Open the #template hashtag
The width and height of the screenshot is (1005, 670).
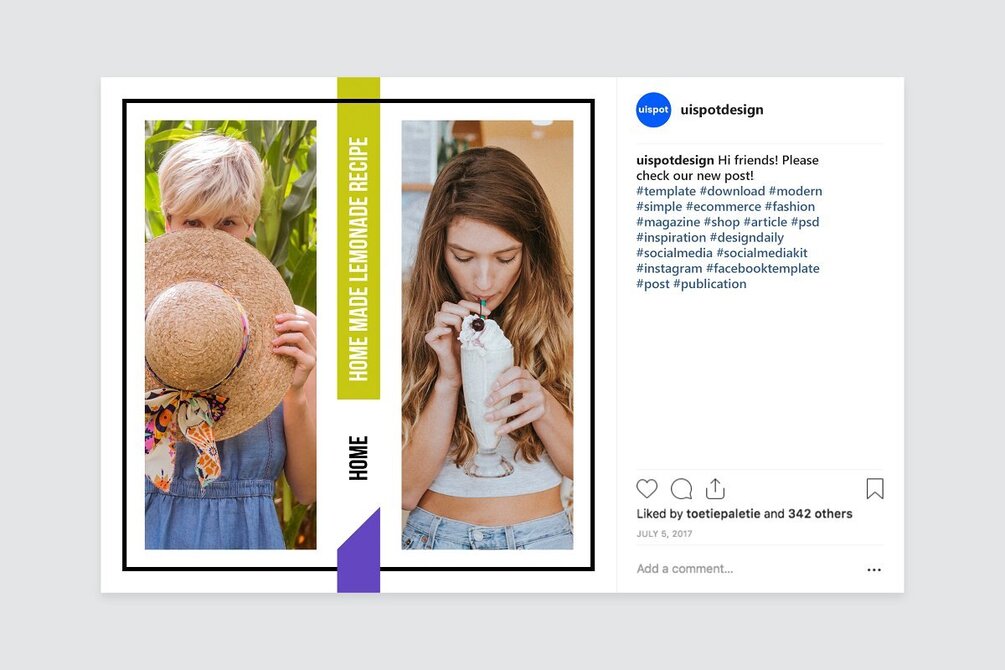point(666,191)
